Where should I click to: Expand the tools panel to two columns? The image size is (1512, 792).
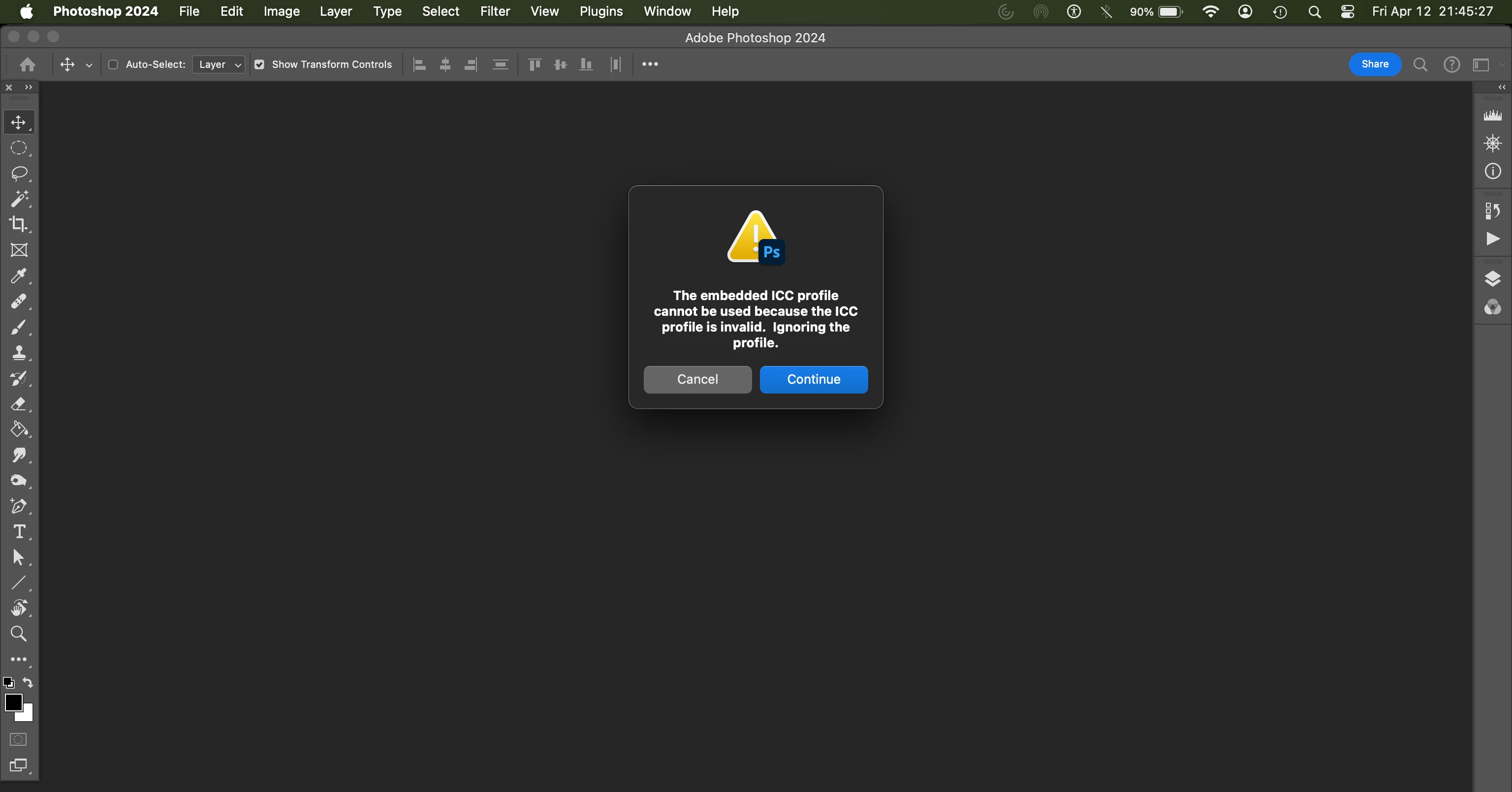(28, 87)
